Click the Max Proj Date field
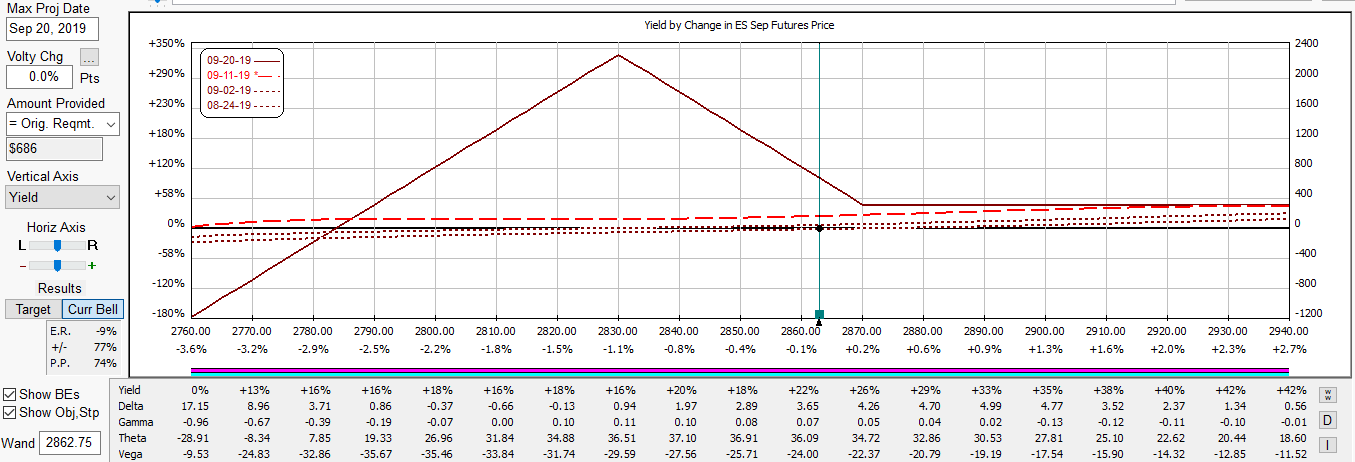 pos(51,29)
